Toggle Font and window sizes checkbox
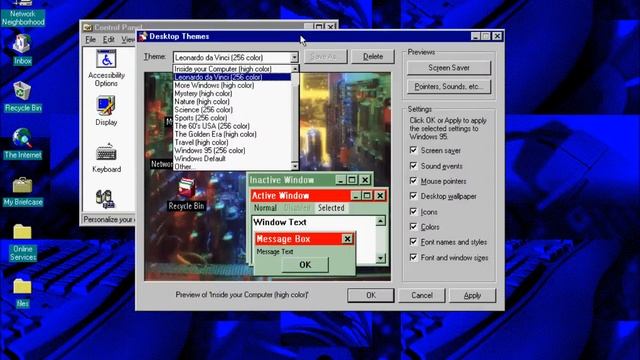The image size is (640, 360). (x=413, y=258)
